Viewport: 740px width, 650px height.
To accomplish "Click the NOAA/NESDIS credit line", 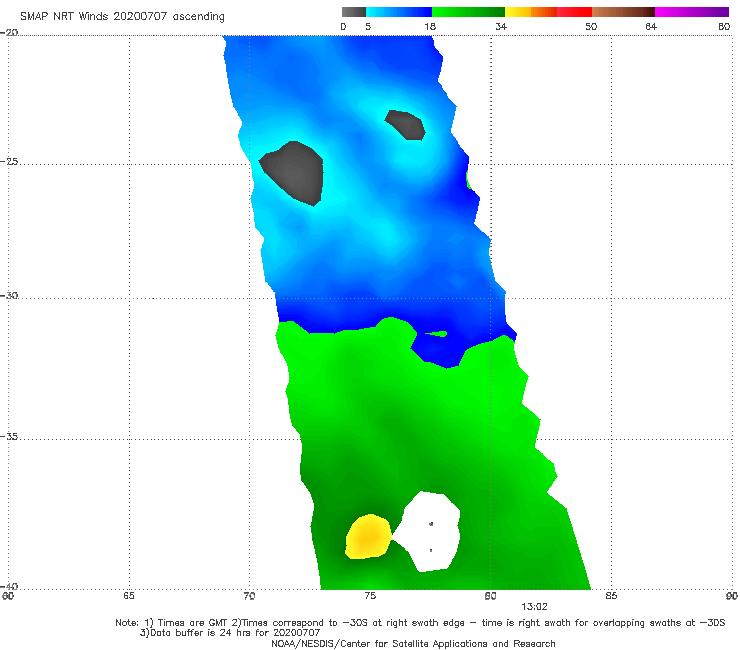I will pos(413,644).
